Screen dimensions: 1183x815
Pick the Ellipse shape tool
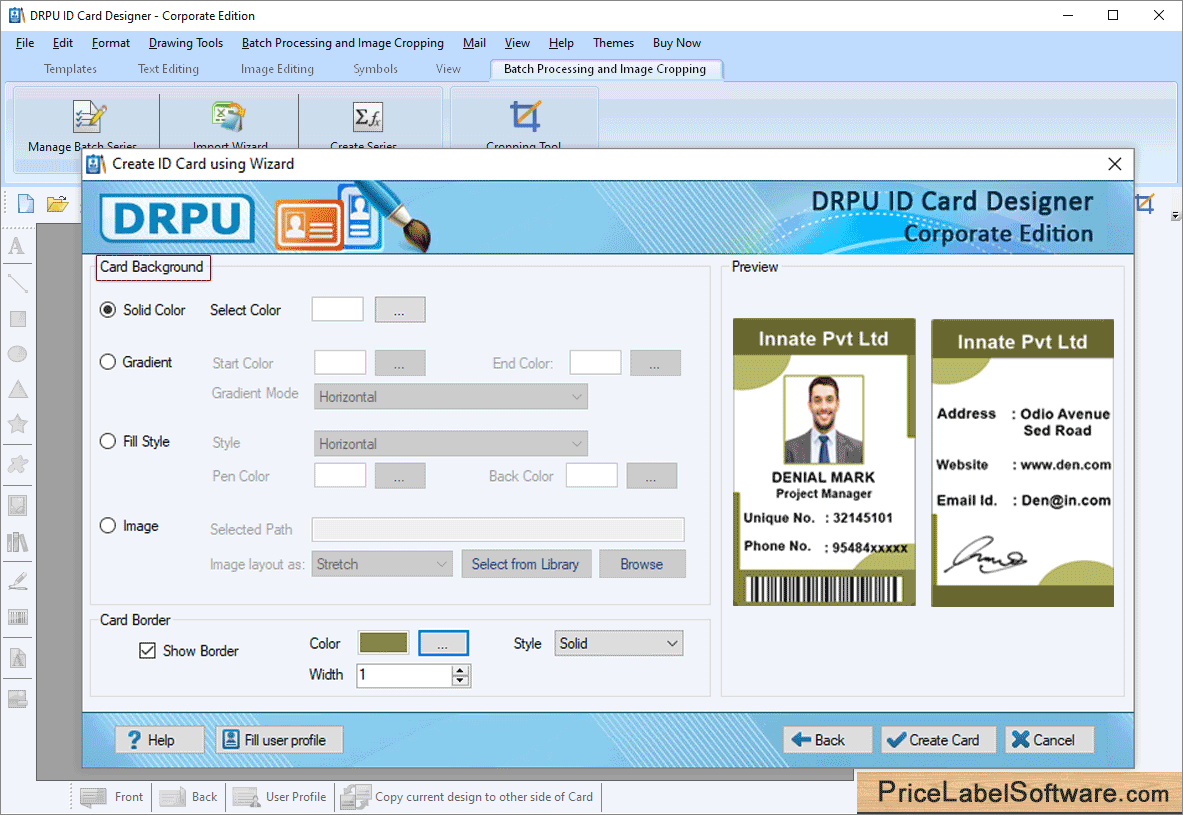17,353
